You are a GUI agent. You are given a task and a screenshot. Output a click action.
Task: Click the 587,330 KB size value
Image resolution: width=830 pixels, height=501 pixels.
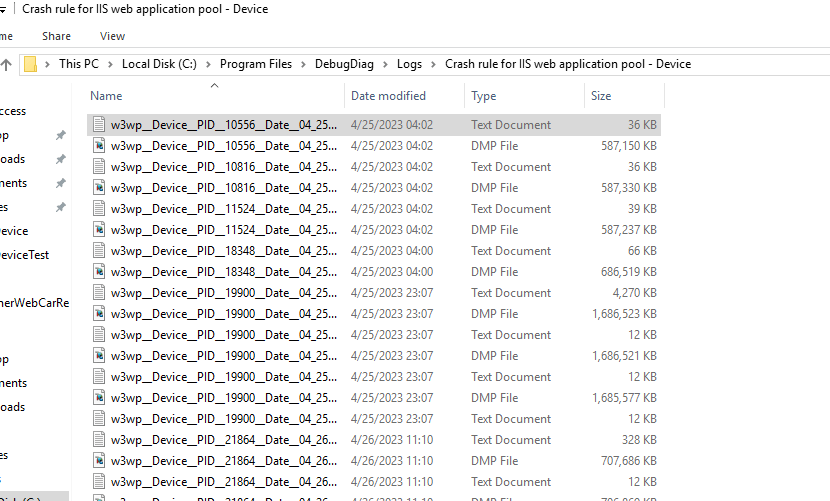coord(628,187)
